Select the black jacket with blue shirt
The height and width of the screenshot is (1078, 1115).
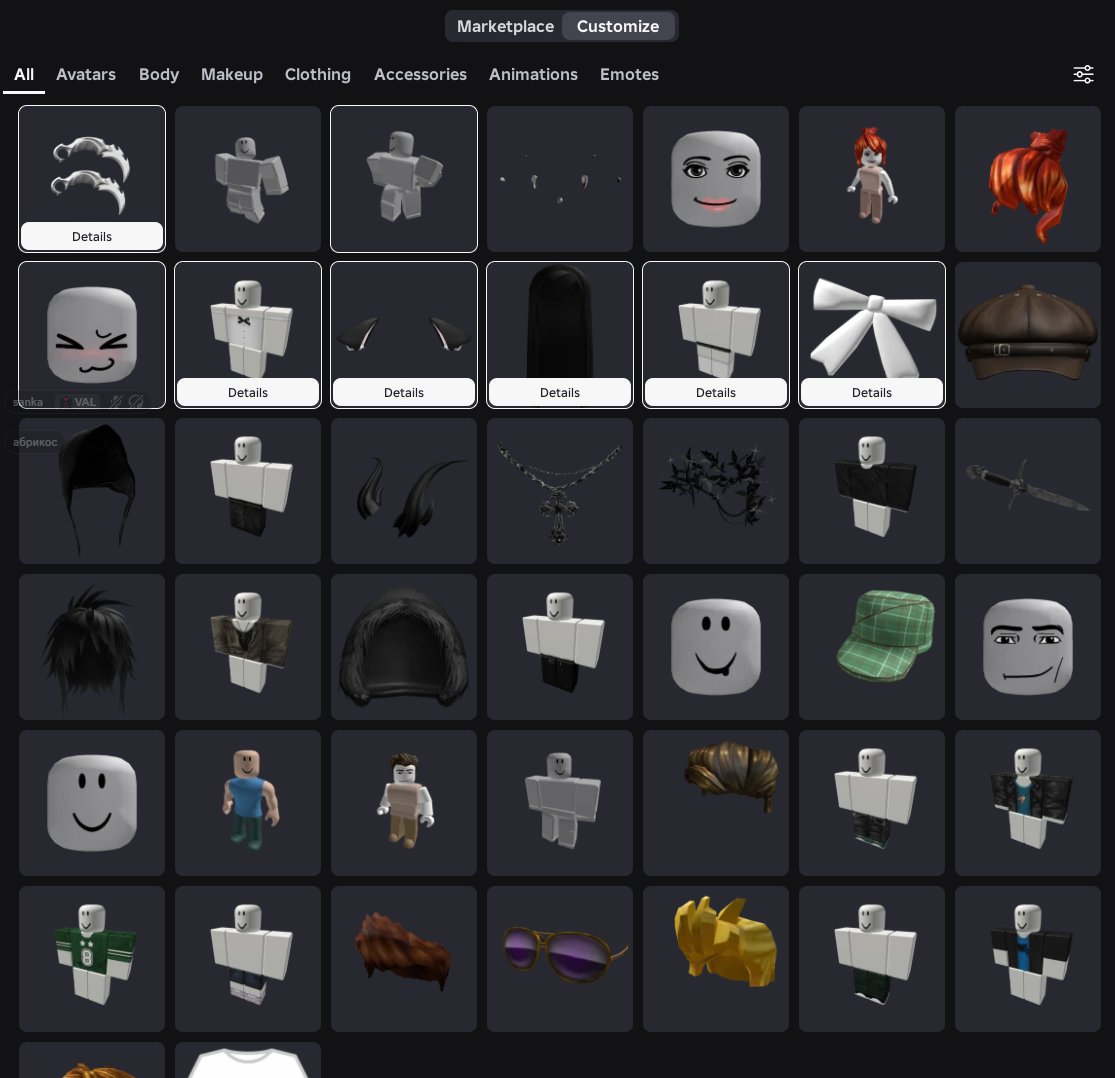[x=1028, y=959]
